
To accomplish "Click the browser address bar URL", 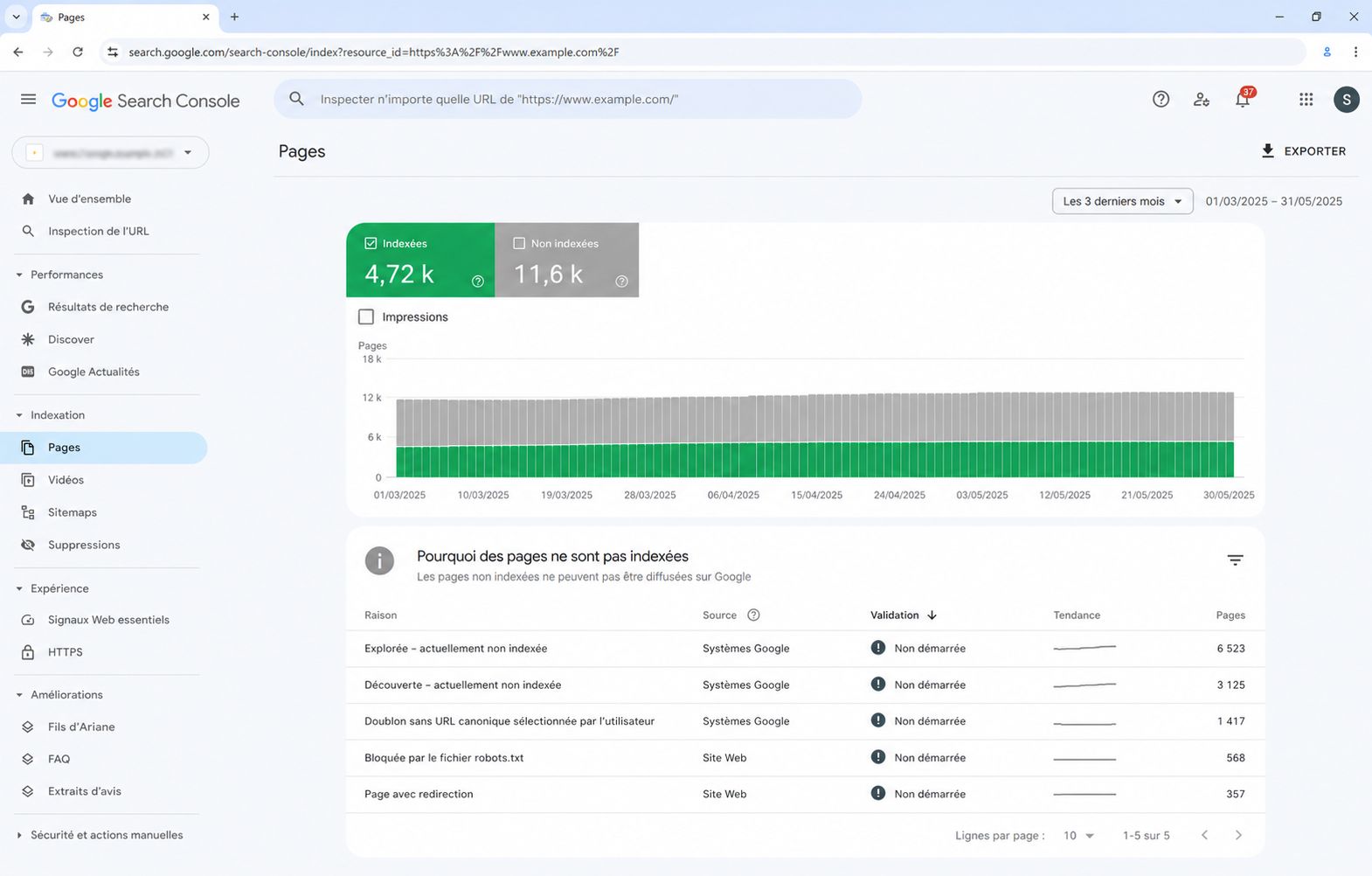I will pos(374,52).
